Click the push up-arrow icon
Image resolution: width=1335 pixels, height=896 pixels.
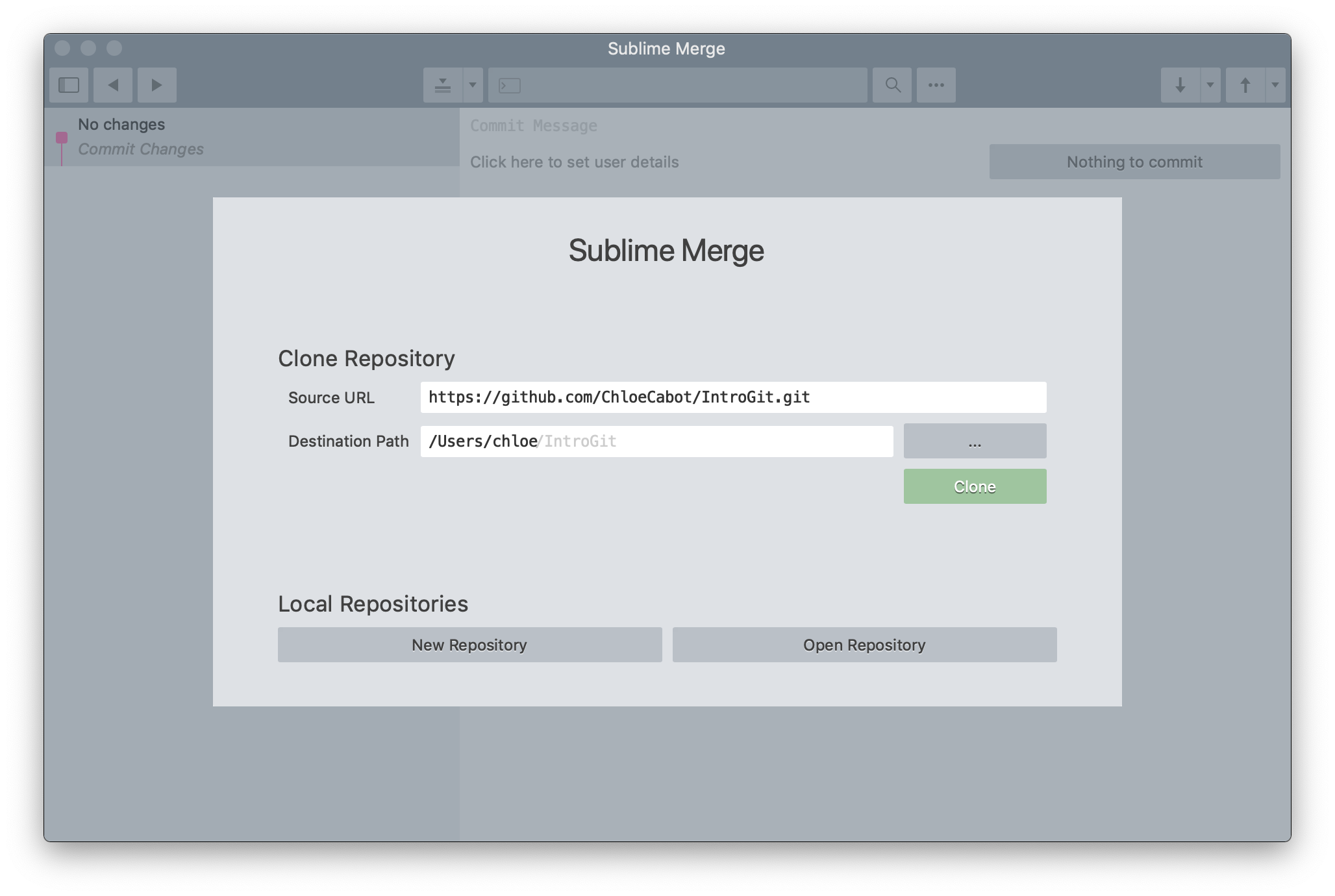(1245, 85)
